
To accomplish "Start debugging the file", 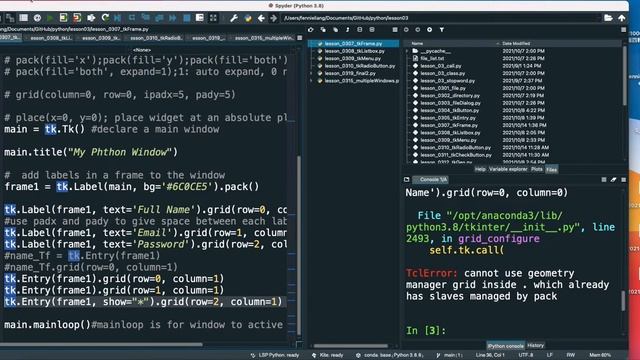I will (x=118, y=18).
